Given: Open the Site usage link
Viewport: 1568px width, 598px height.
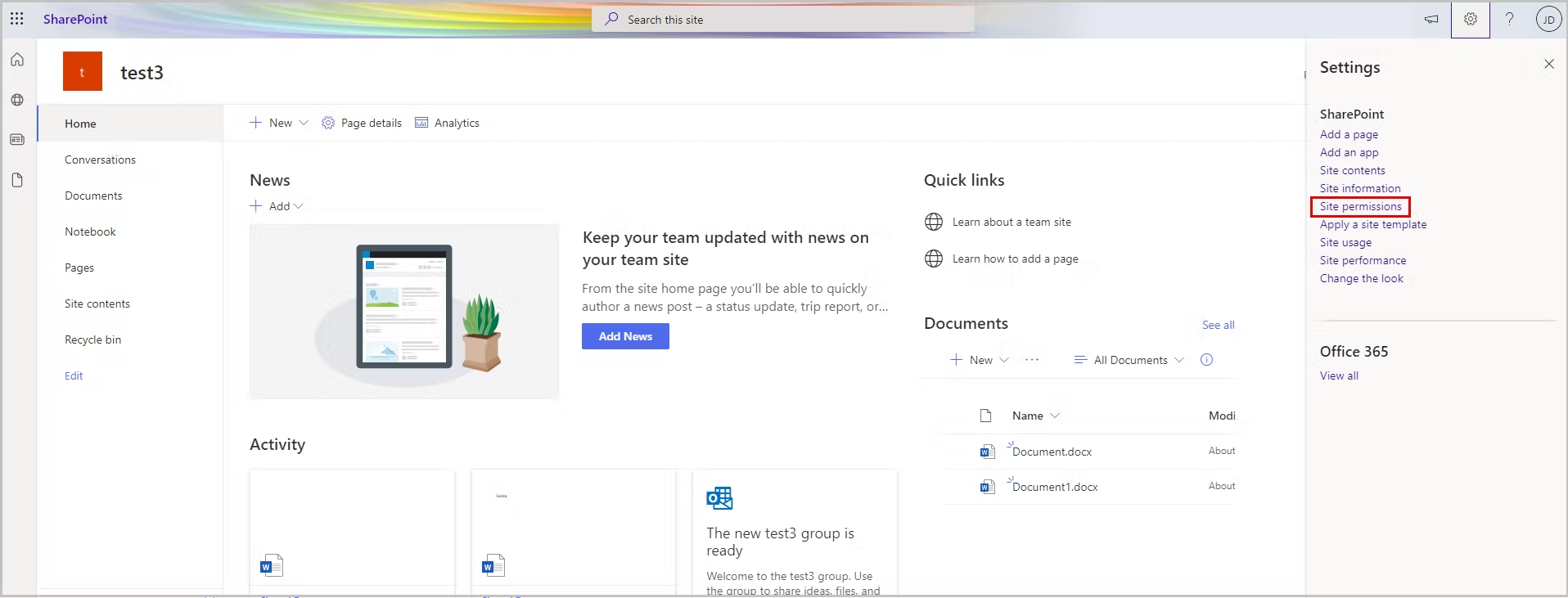Looking at the screenshot, I should tap(1345, 242).
